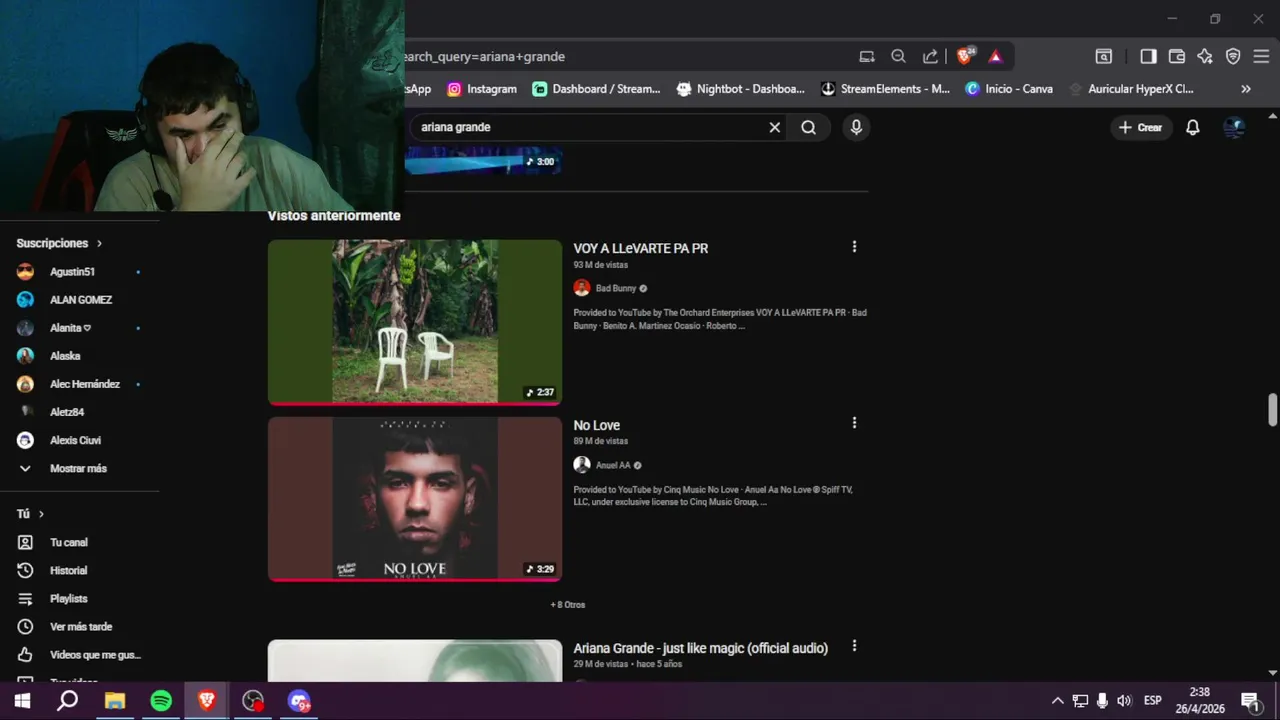Open the volume control in tray
This screenshot has height=720, width=1280.
(1124, 701)
